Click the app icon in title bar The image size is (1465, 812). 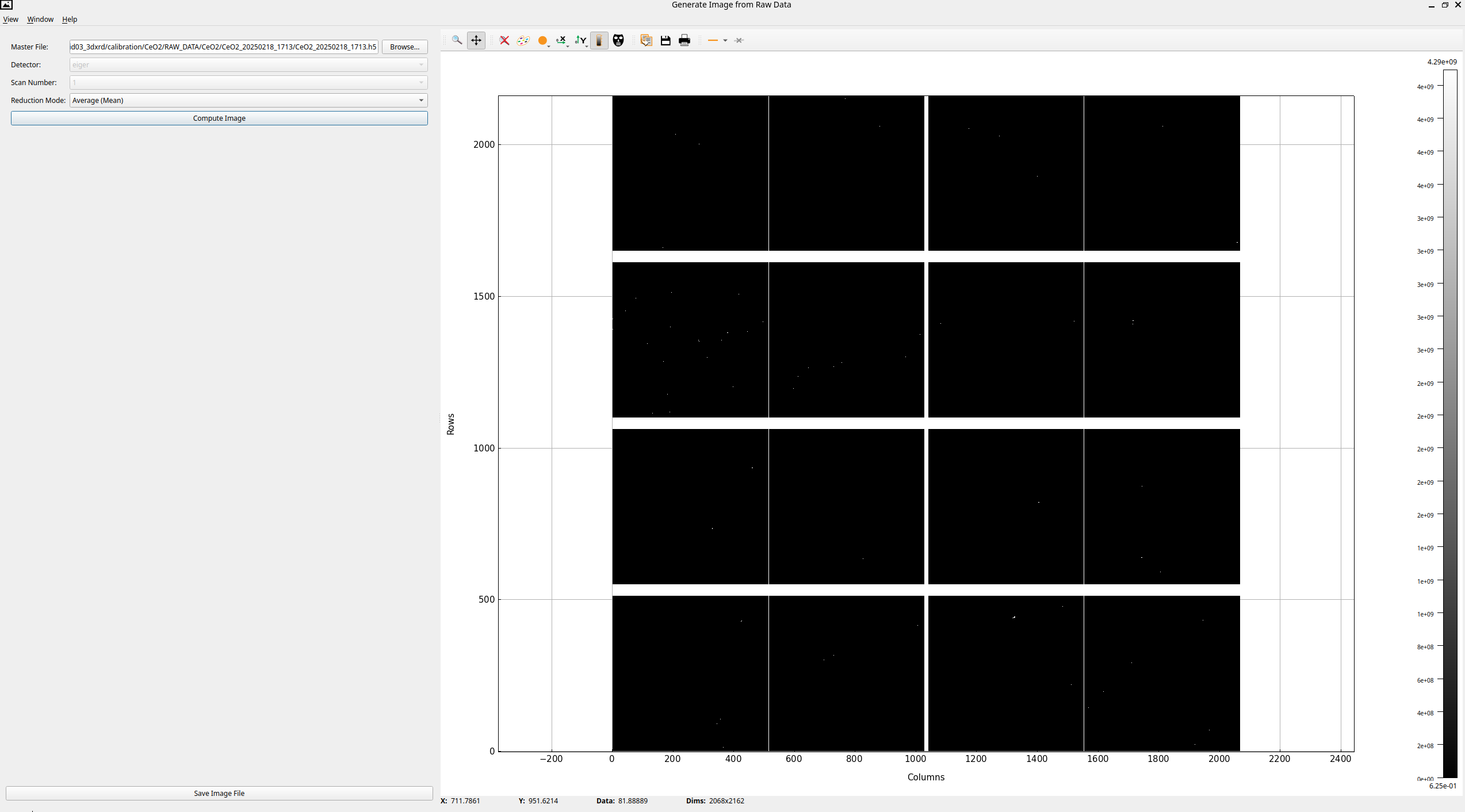(6, 5)
